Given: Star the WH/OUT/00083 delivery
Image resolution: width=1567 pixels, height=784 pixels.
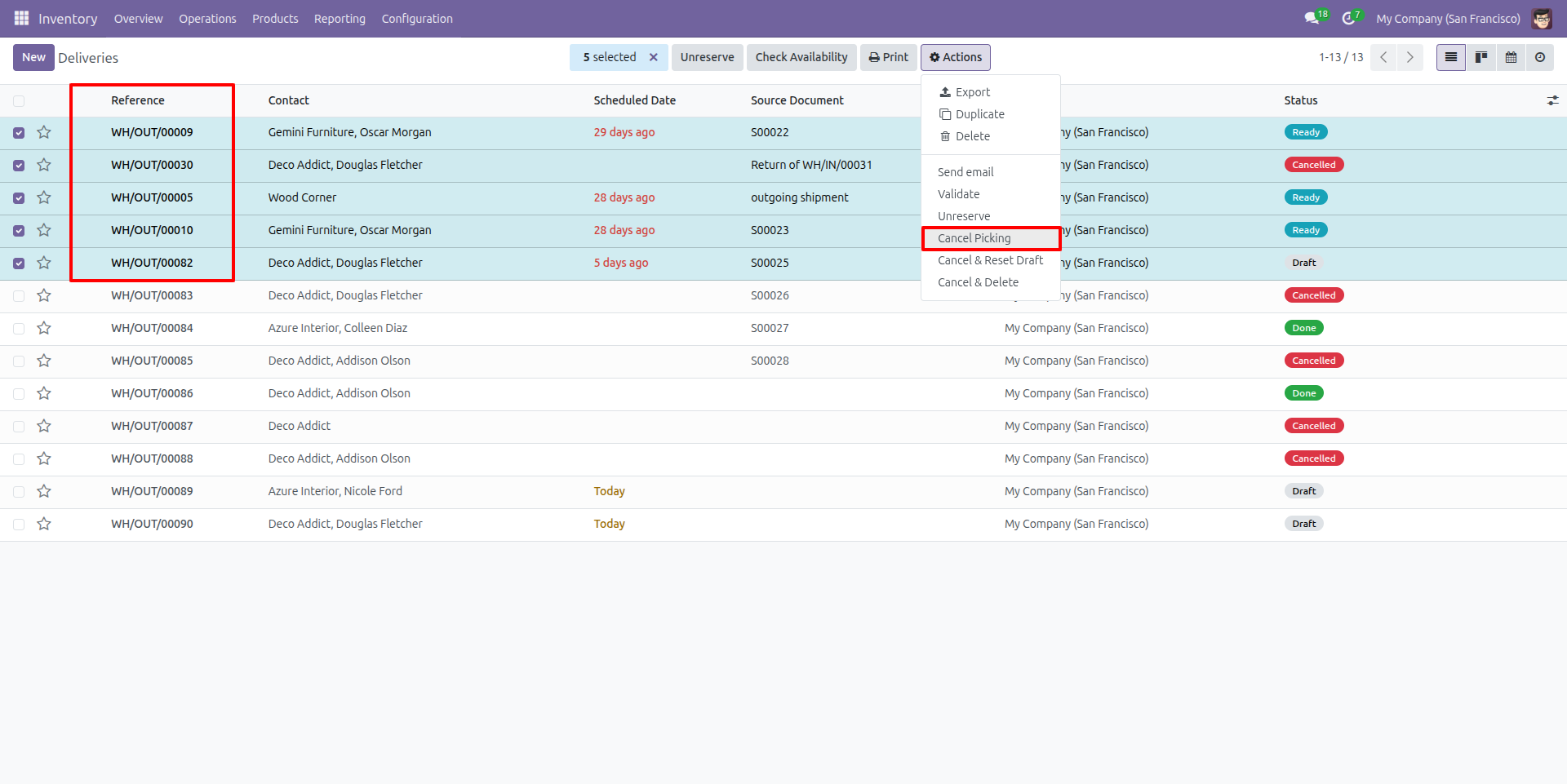Looking at the screenshot, I should click(44, 295).
